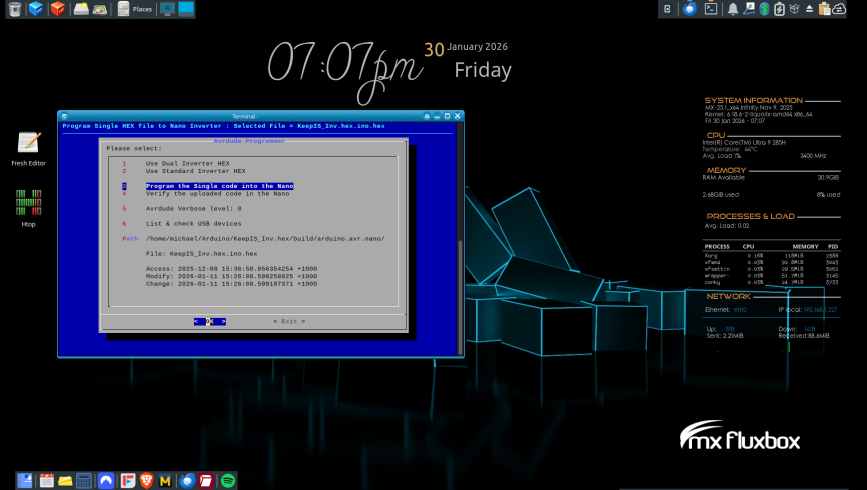This screenshot has width=867, height=490.
Task: Open the calendar app in the dock
Action: coord(46,481)
